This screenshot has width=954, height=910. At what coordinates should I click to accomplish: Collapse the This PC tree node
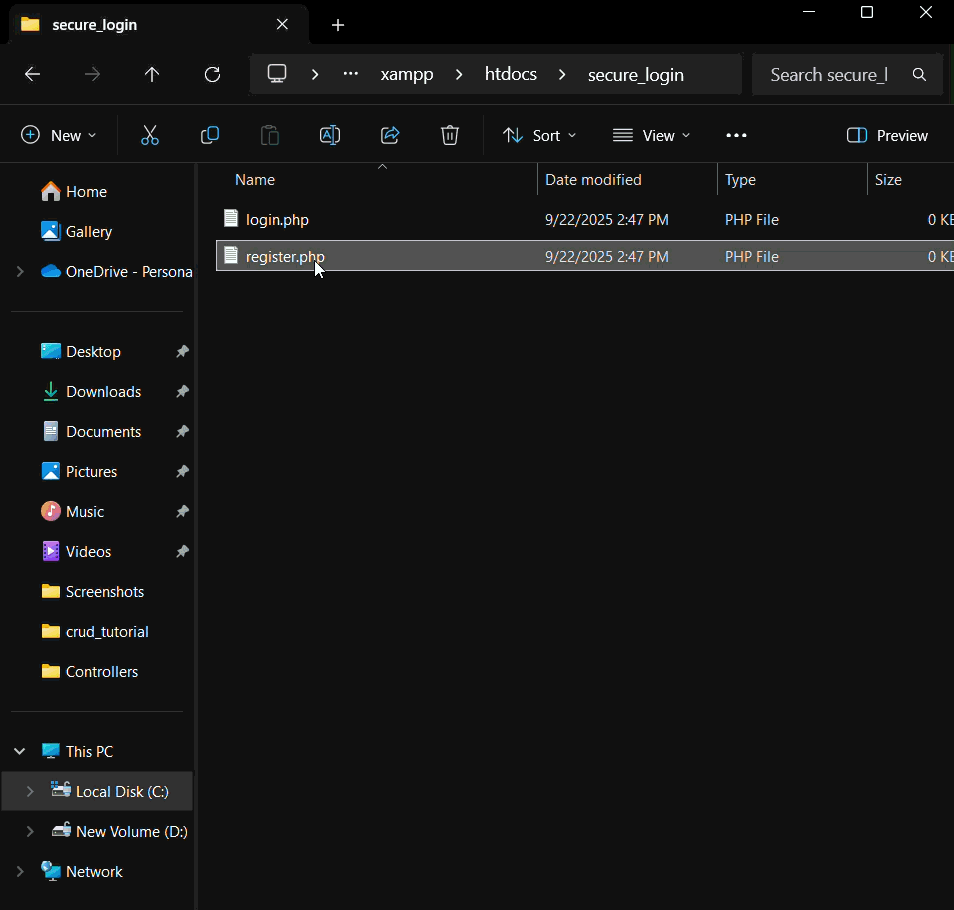[20, 751]
